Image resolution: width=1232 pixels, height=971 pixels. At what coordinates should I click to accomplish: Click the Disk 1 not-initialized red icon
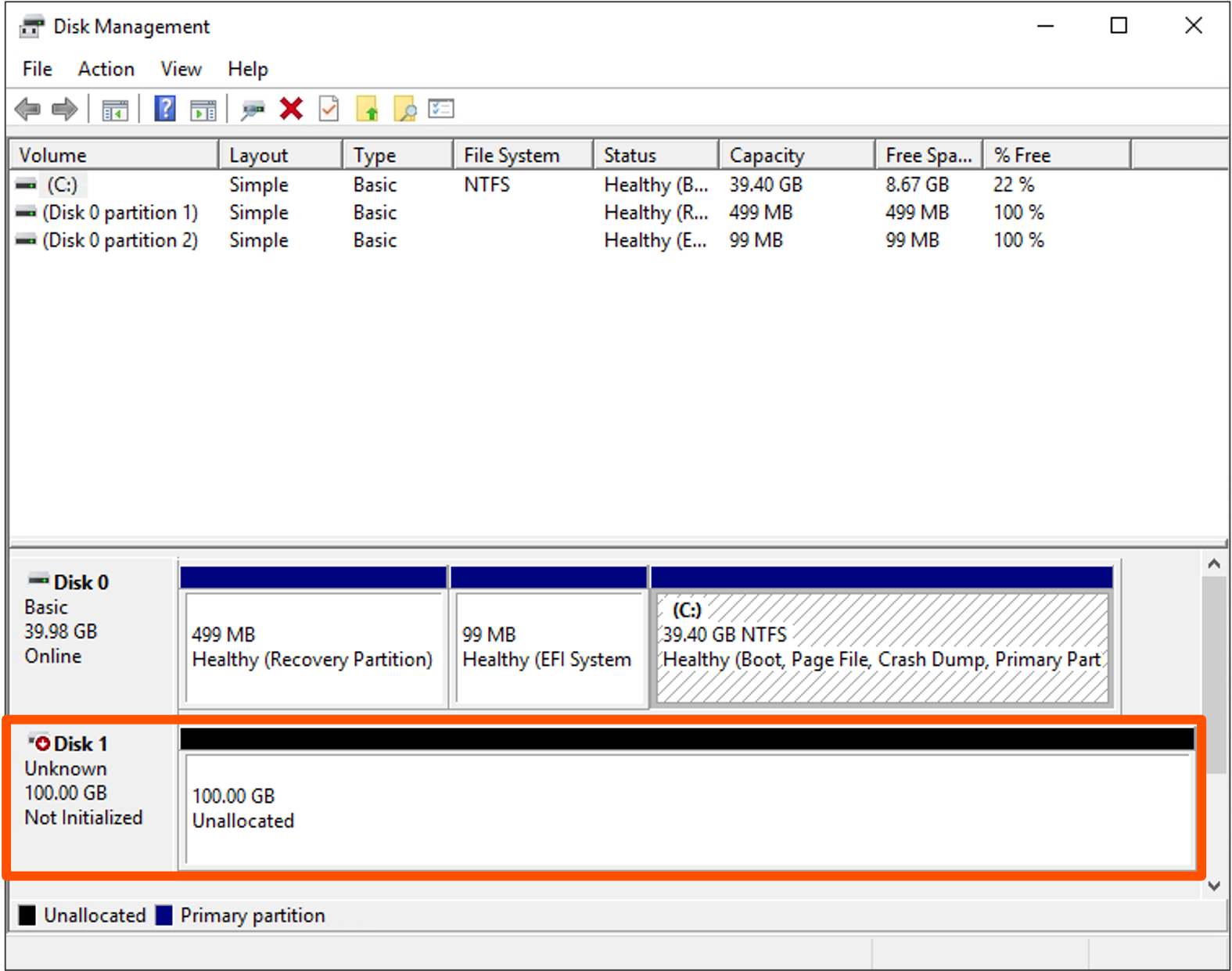pos(39,742)
